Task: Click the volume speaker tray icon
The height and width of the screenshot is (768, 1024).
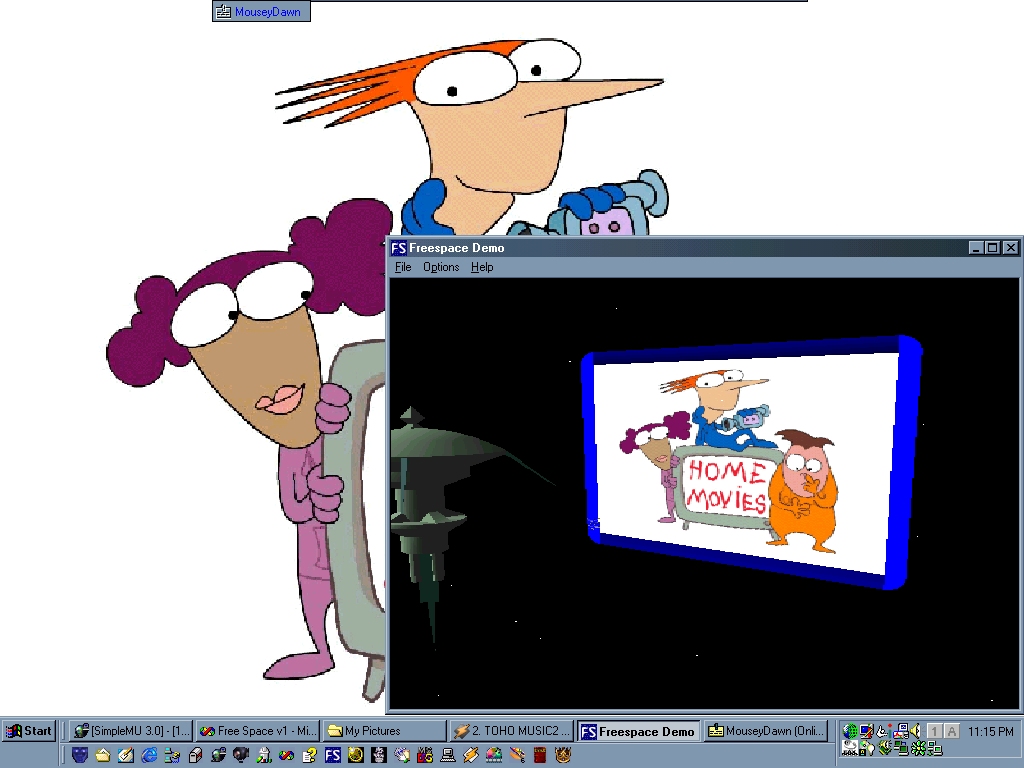Action: click(916, 731)
